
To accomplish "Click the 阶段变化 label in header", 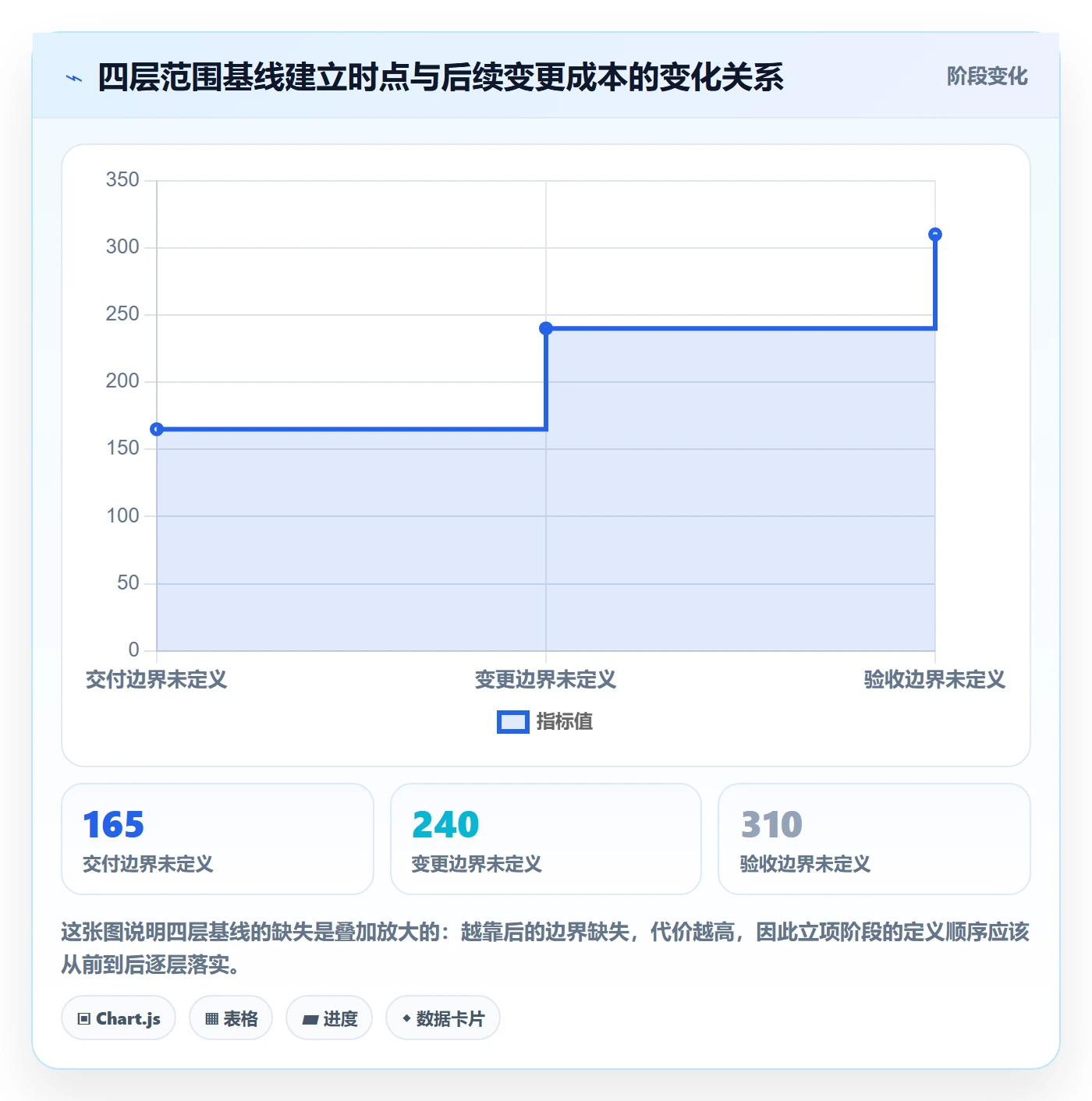I will coord(987,76).
